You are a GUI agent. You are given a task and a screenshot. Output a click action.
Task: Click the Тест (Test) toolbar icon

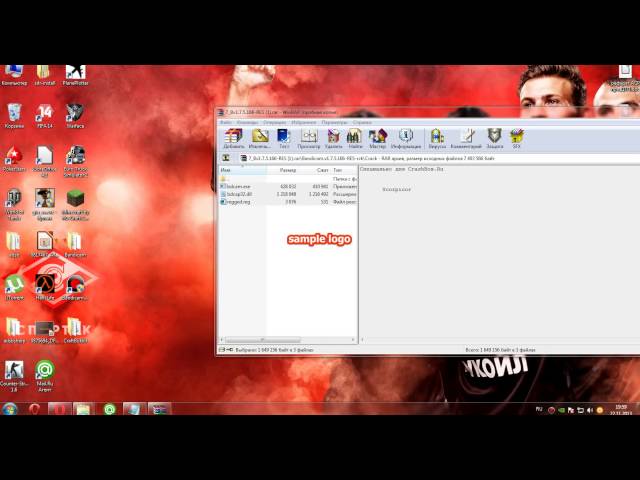coord(284,138)
